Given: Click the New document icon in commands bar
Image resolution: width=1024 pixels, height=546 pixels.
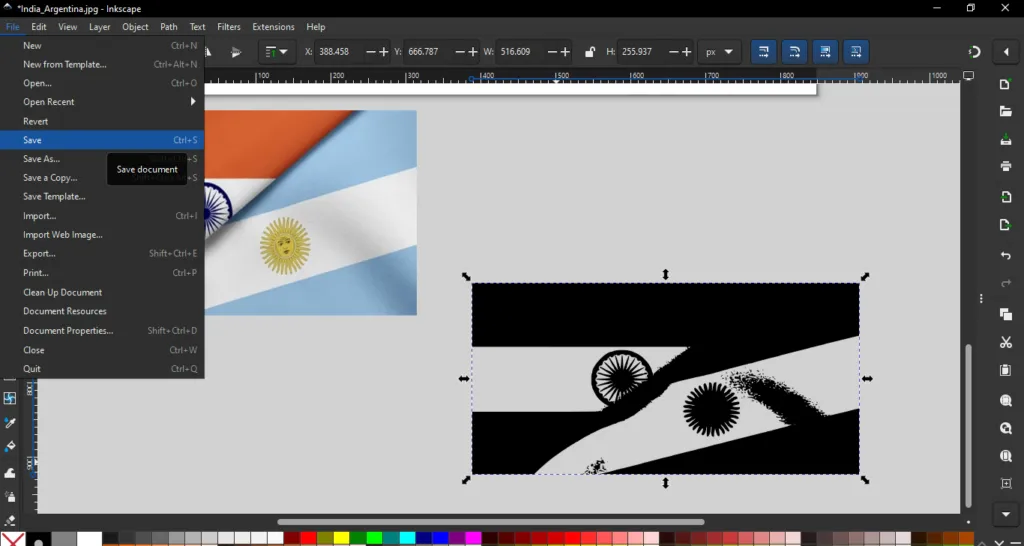Looking at the screenshot, I should 1006,85.
